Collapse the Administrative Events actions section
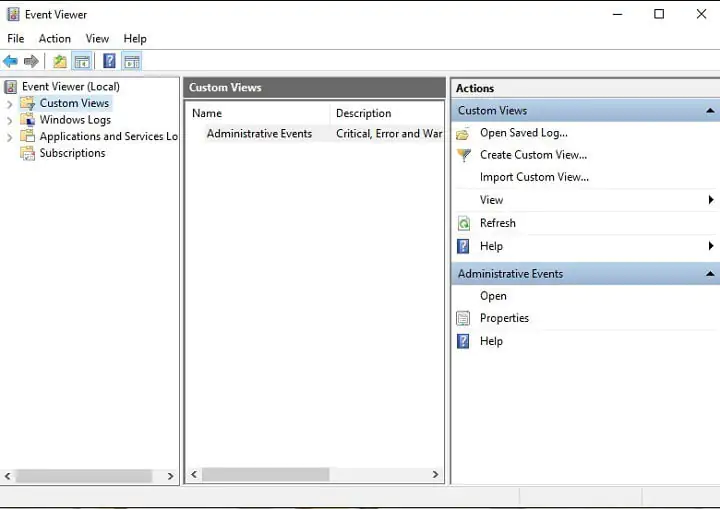The width and height of the screenshot is (720, 509). coord(709,274)
